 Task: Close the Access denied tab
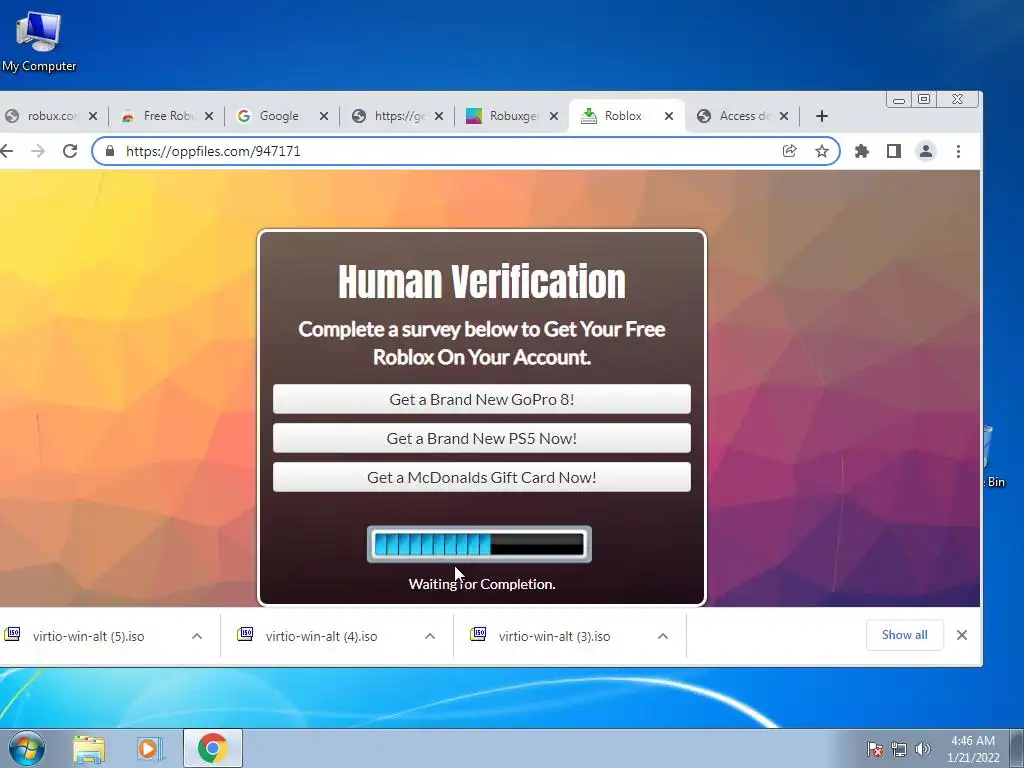click(784, 116)
